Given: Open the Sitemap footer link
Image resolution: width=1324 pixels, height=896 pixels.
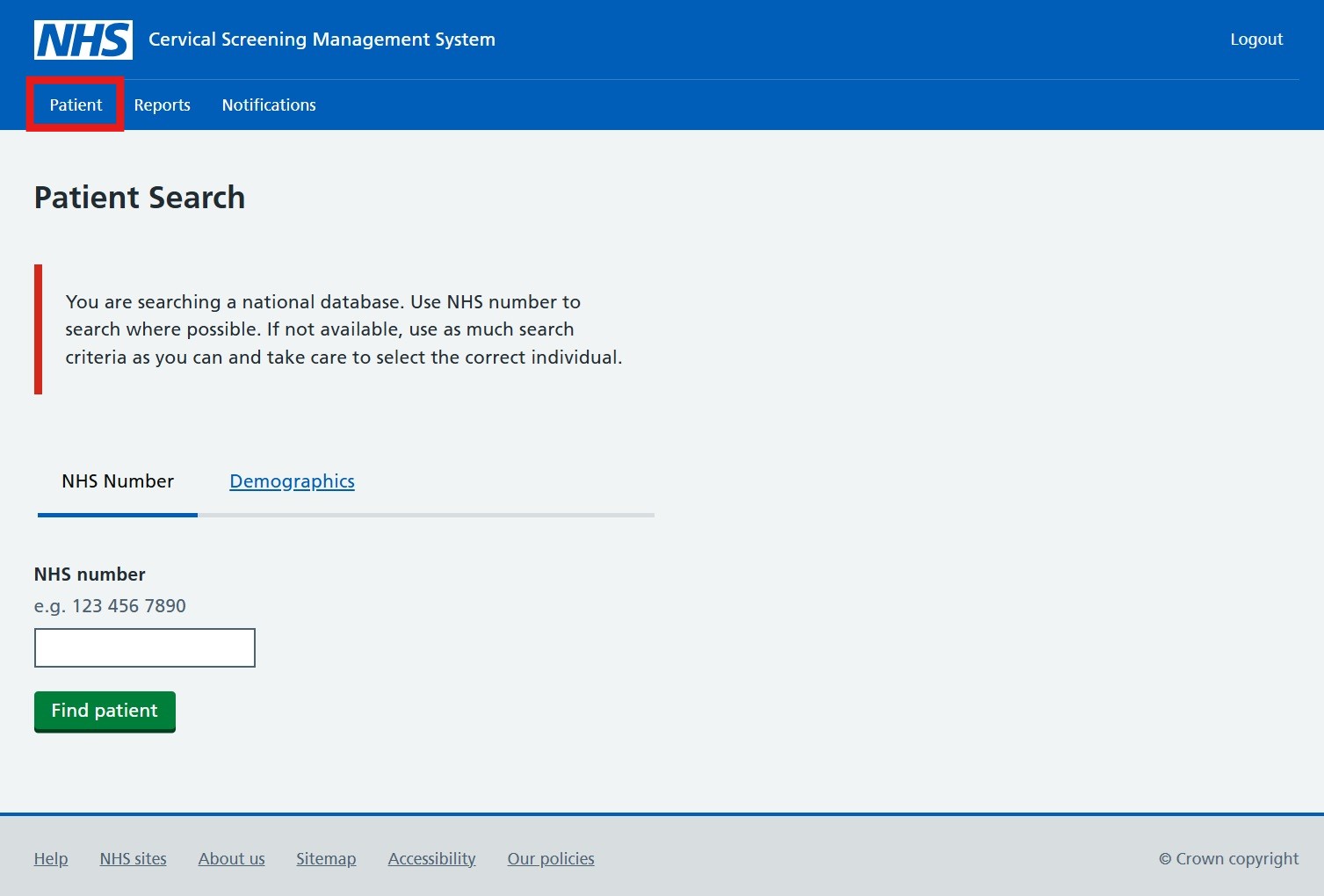Looking at the screenshot, I should tap(326, 858).
